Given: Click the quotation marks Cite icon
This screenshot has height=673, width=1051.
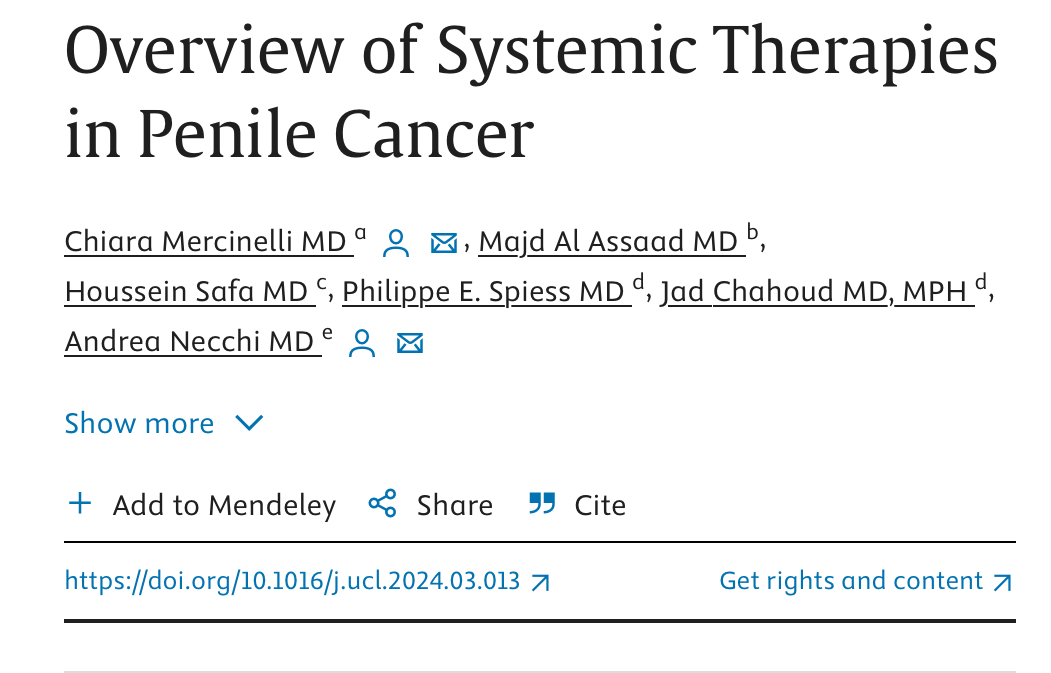Looking at the screenshot, I should (542, 503).
